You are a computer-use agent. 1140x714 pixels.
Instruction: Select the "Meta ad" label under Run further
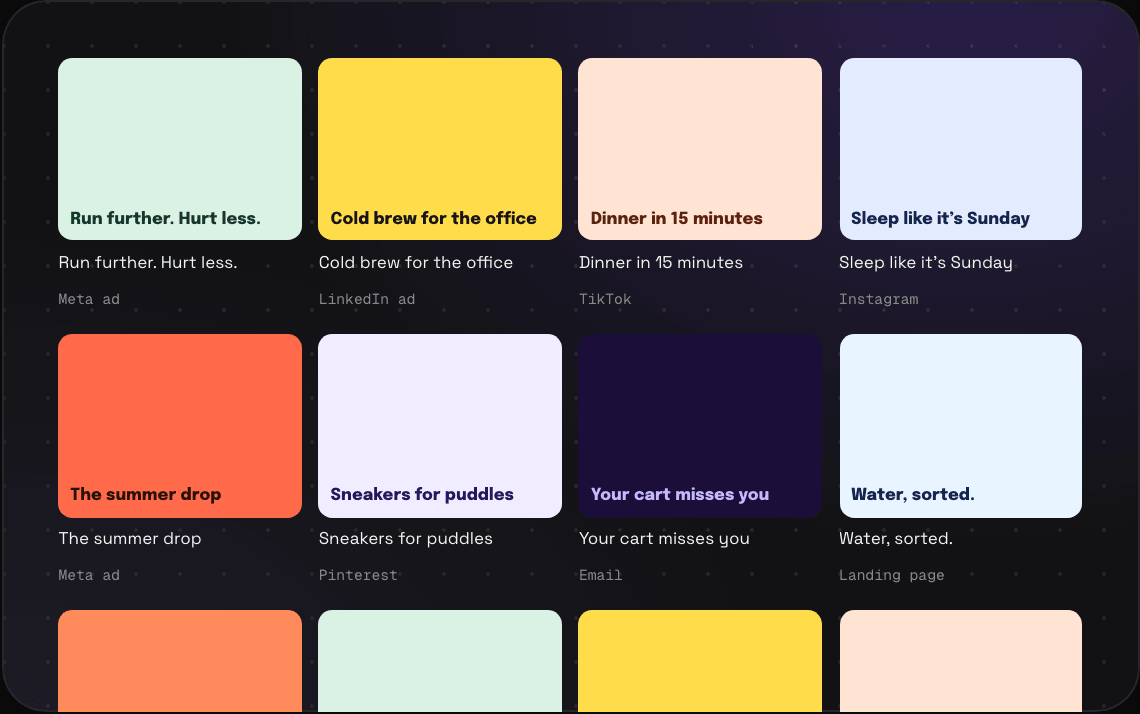point(89,299)
